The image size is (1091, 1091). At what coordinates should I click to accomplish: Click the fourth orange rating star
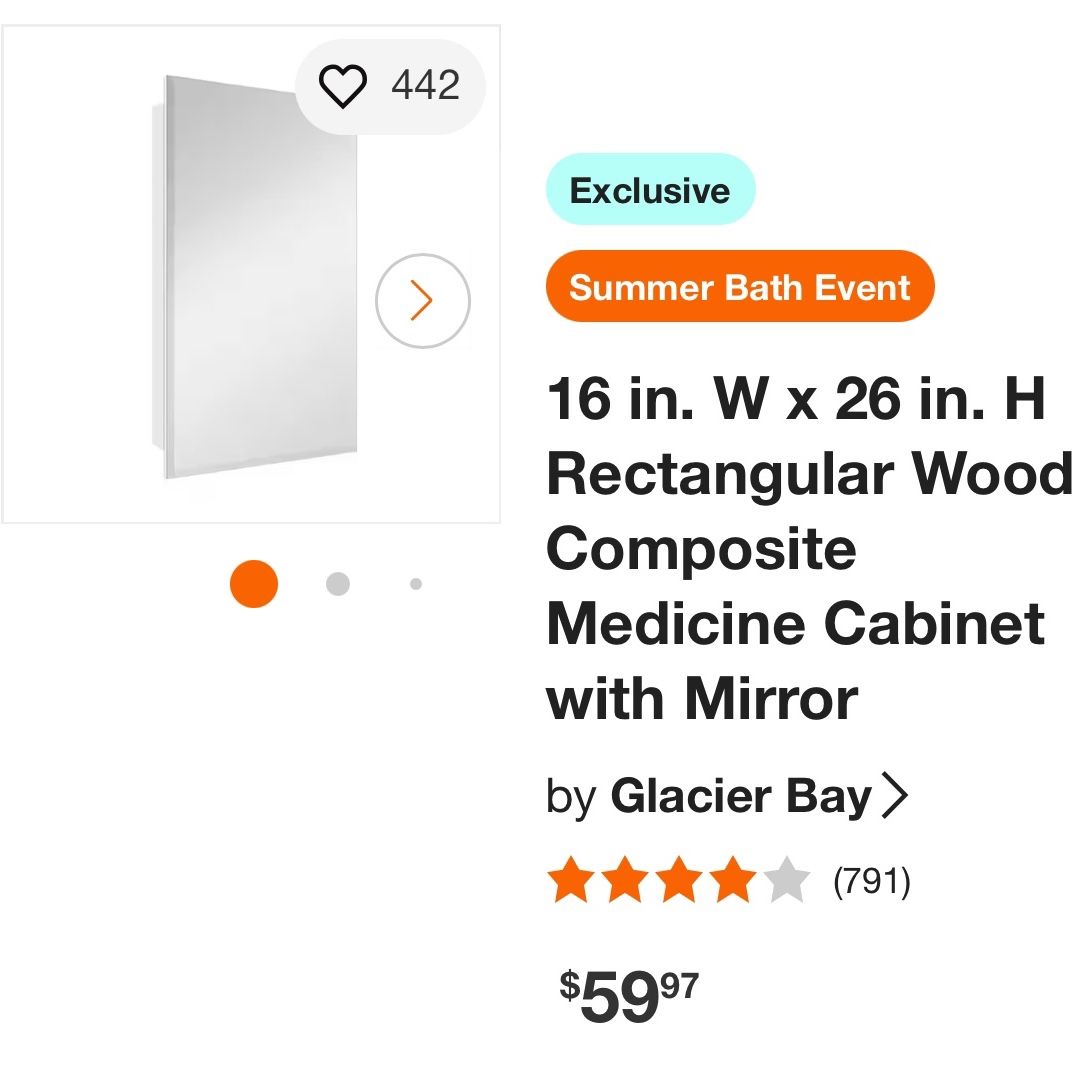click(x=733, y=880)
